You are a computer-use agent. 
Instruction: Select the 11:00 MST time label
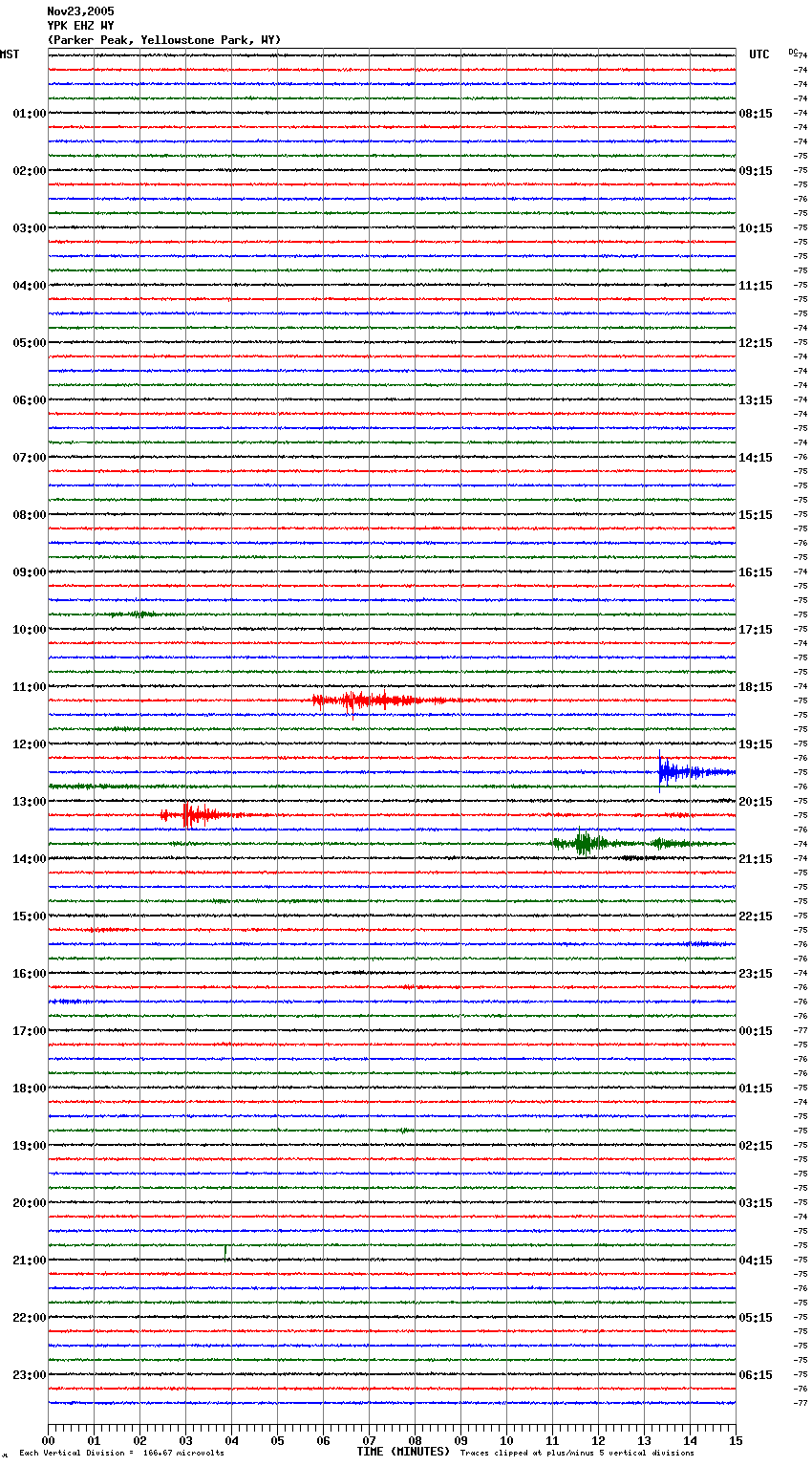pos(30,687)
